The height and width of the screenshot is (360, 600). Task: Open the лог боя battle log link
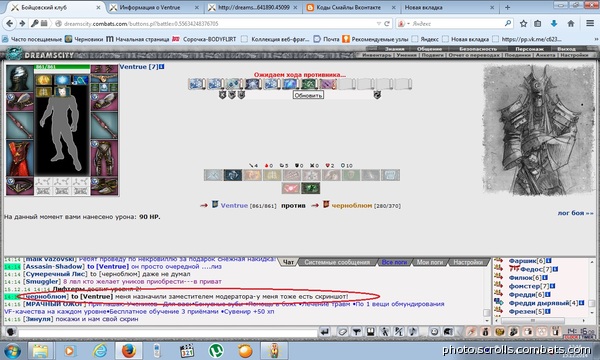coord(575,213)
